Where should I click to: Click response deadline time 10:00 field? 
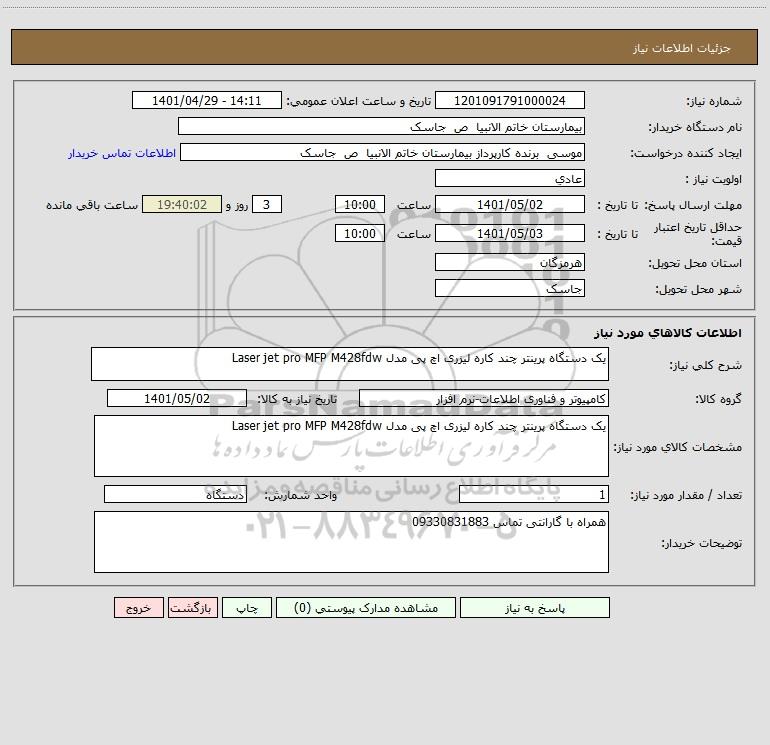(359, 204)
